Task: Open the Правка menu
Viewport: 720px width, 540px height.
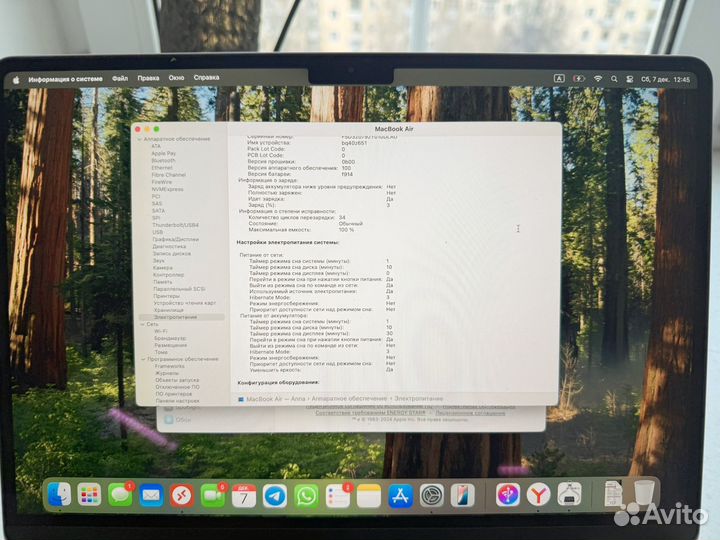Action: [x=148, y=78]
